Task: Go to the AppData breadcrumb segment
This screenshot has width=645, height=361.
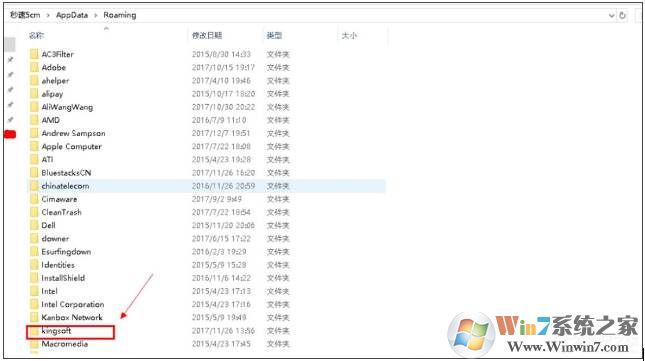Action: [72, 15]
